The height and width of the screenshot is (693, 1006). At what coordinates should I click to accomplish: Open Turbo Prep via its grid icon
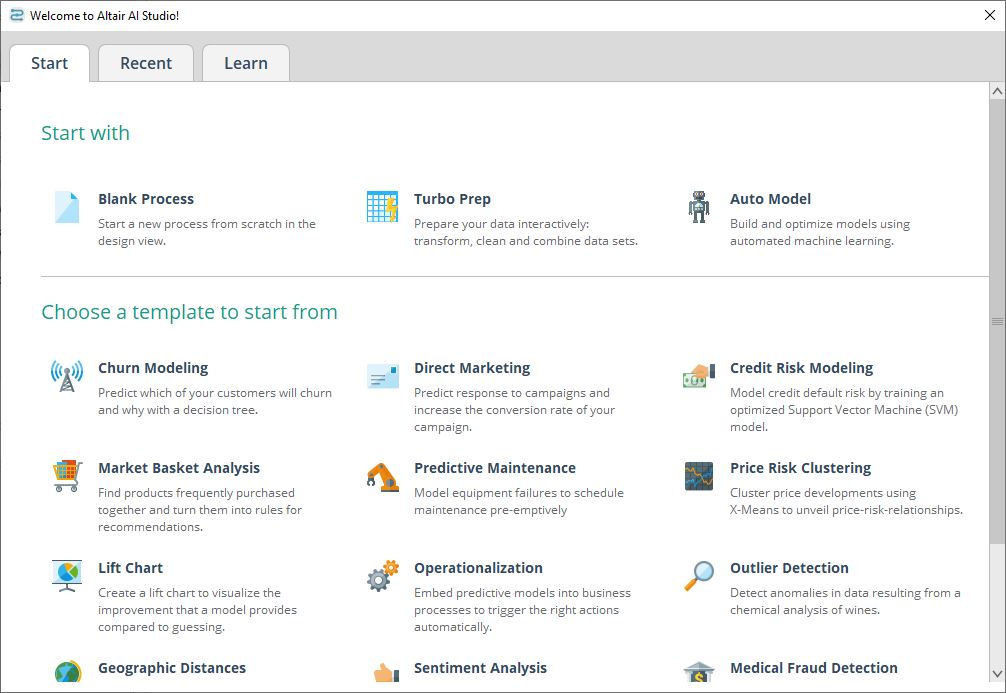click(x=383, y=207)
